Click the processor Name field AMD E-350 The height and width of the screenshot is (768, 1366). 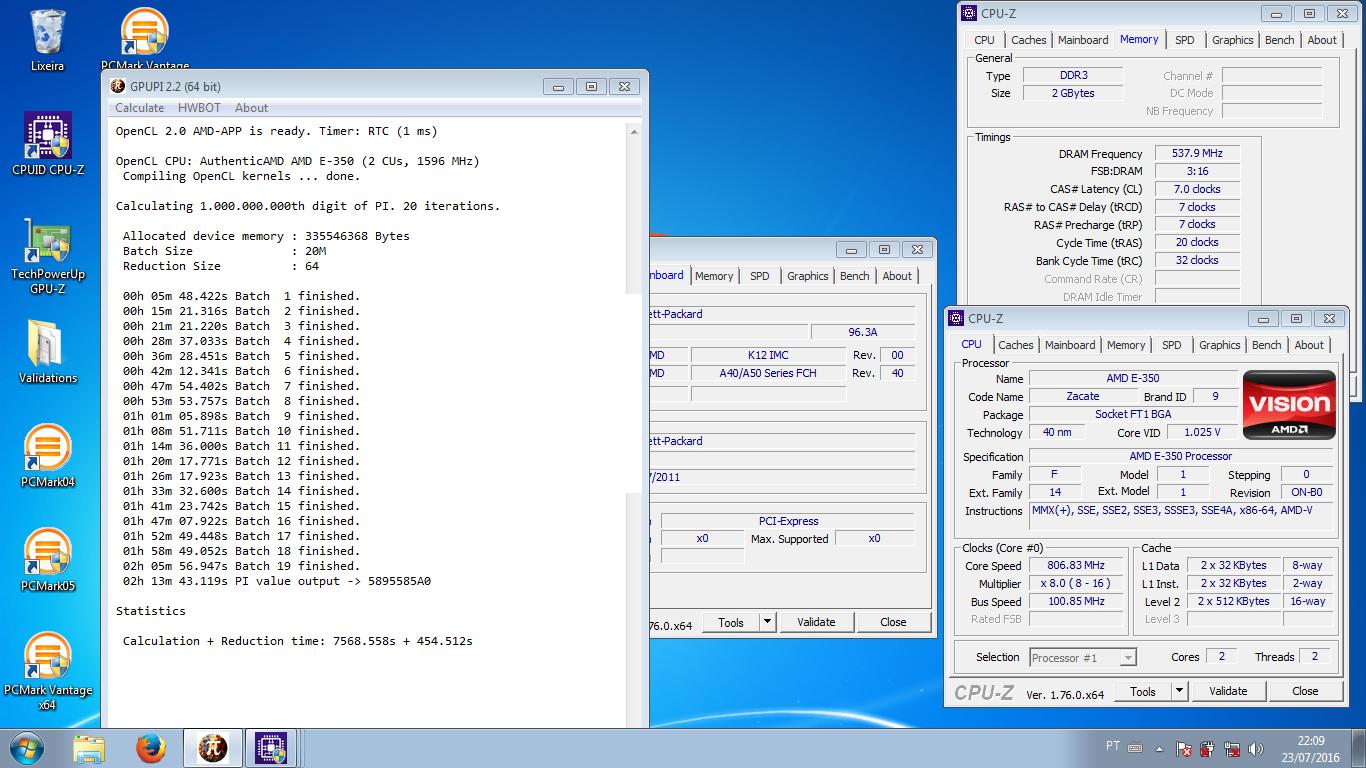1132,379
